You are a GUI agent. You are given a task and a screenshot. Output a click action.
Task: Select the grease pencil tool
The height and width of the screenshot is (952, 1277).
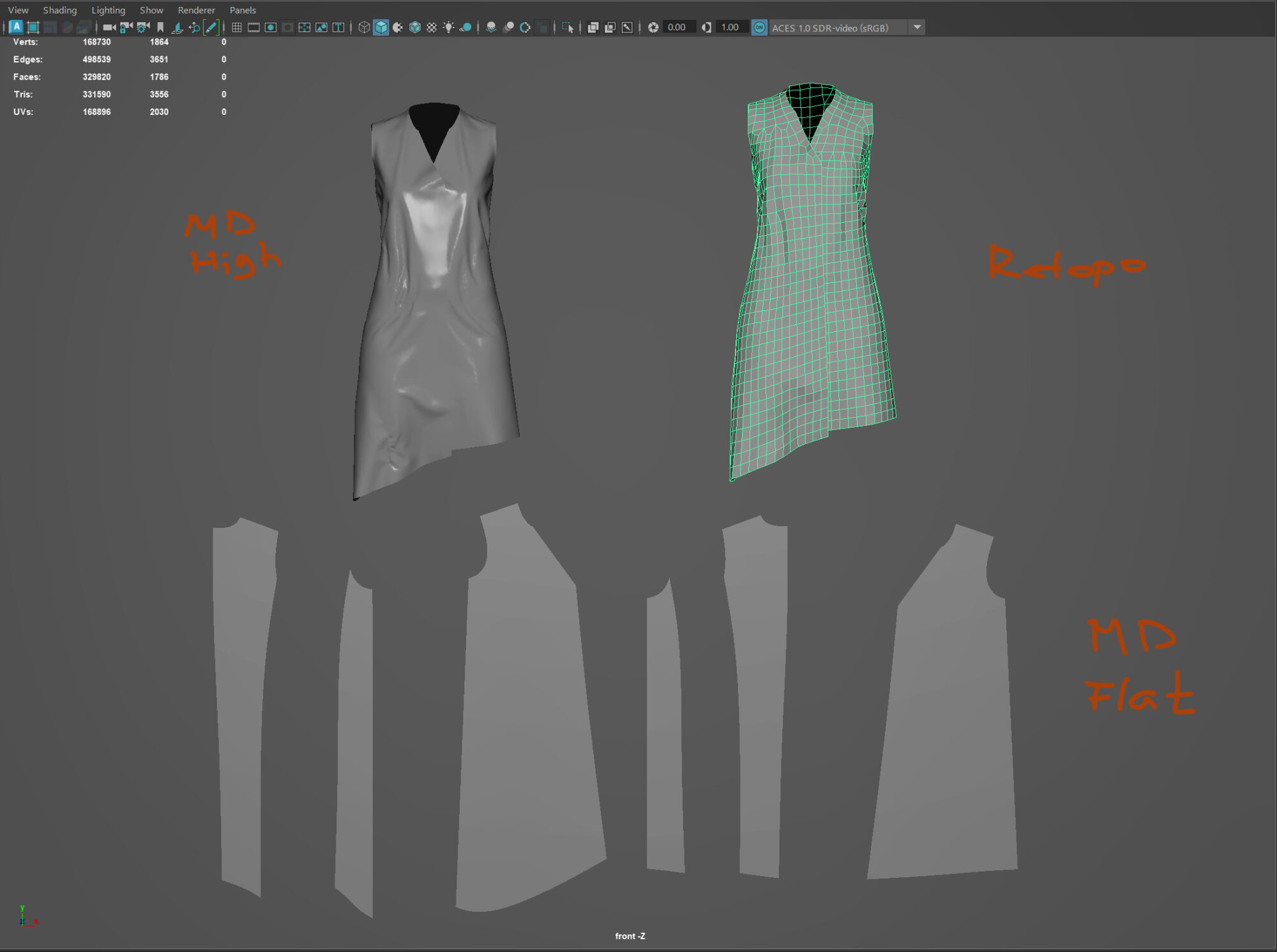(x=211, y=27)
